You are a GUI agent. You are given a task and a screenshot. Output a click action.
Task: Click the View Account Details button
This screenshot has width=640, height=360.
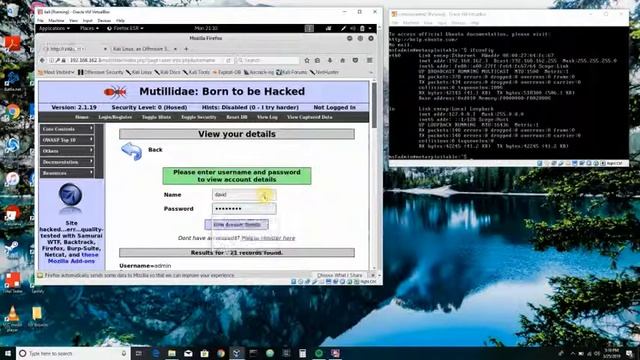point(236,224)
